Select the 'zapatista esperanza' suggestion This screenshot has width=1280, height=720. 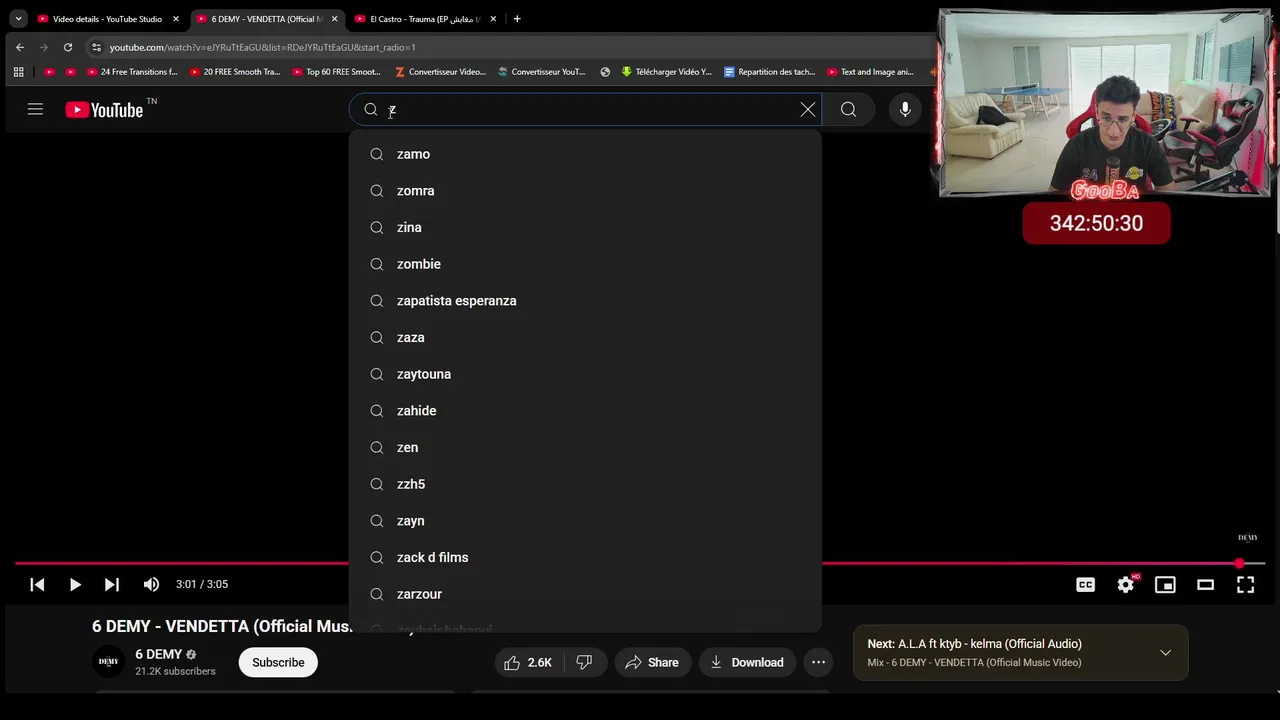coord(585,301)
